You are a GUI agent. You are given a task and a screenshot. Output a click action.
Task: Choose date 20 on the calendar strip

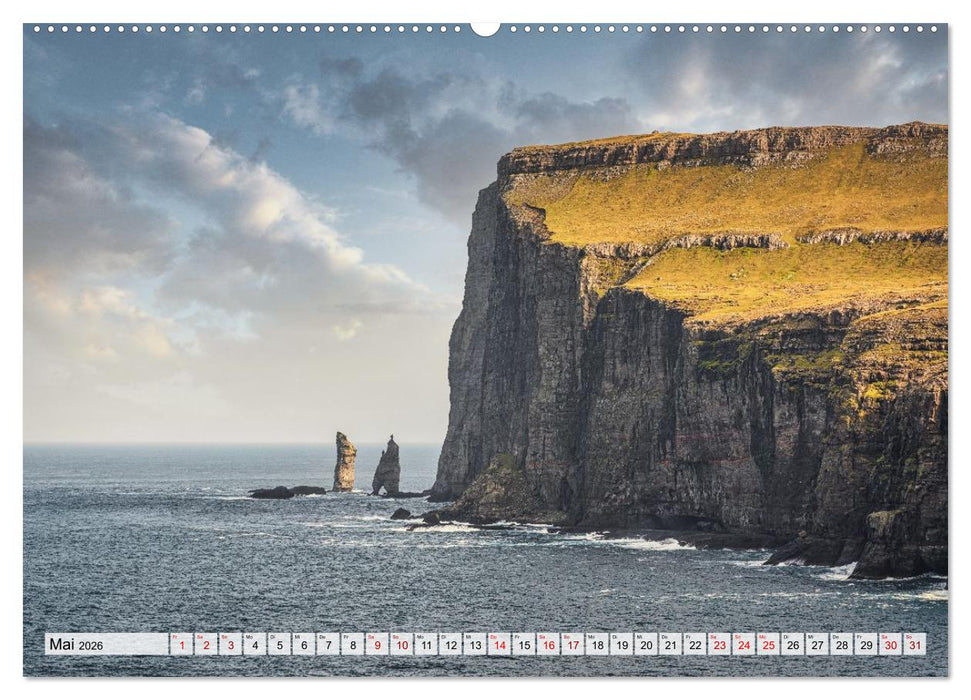(x=645, y=645)
